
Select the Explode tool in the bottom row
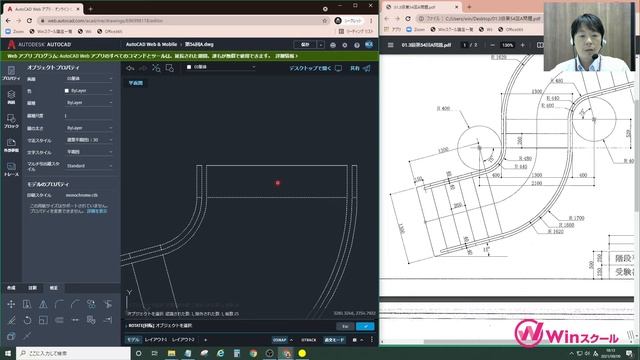[x=11, y=336]
